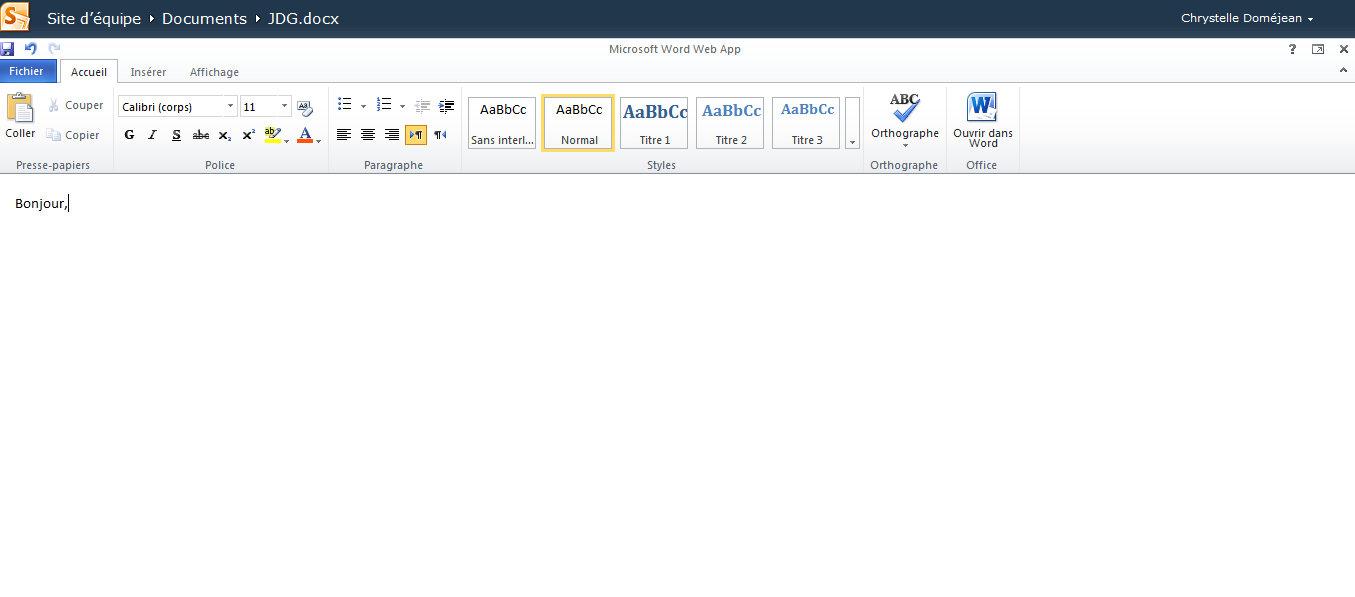This screenshot has height=597, width=1355.
Task: Clear formatting with the eraser icon
Action: pyautogui.click(x=305, y=106)
